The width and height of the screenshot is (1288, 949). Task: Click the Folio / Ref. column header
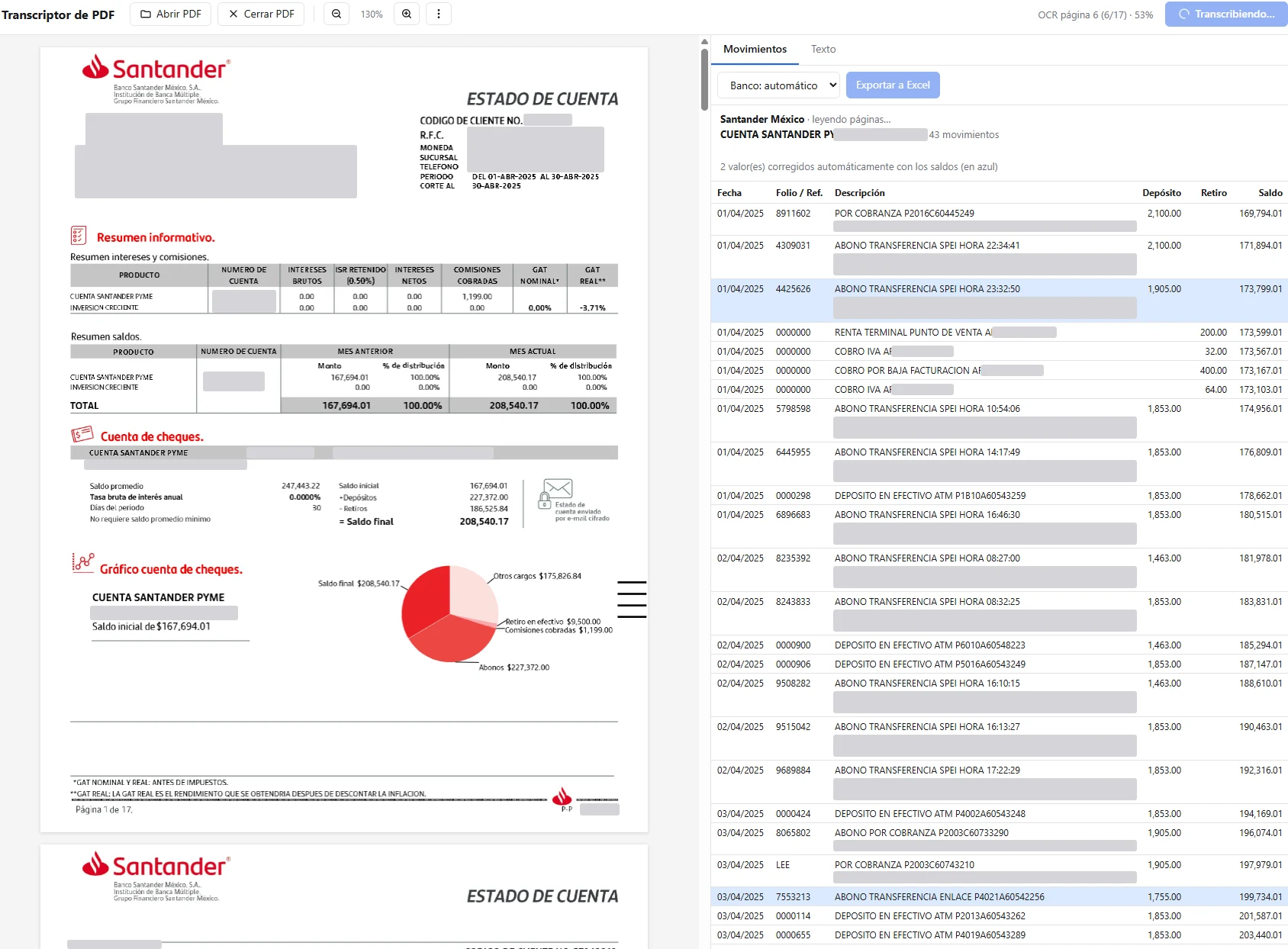[x=799, y=193]
